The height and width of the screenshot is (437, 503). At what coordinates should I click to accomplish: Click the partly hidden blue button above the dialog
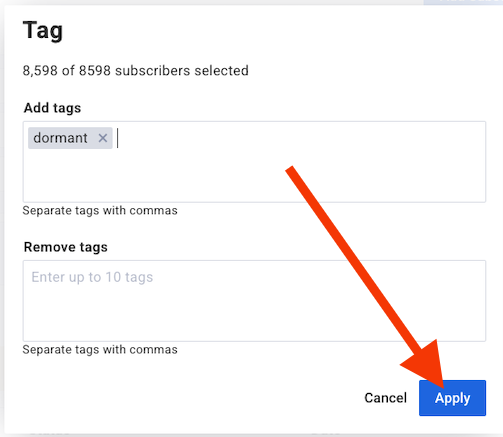point(463,2)
